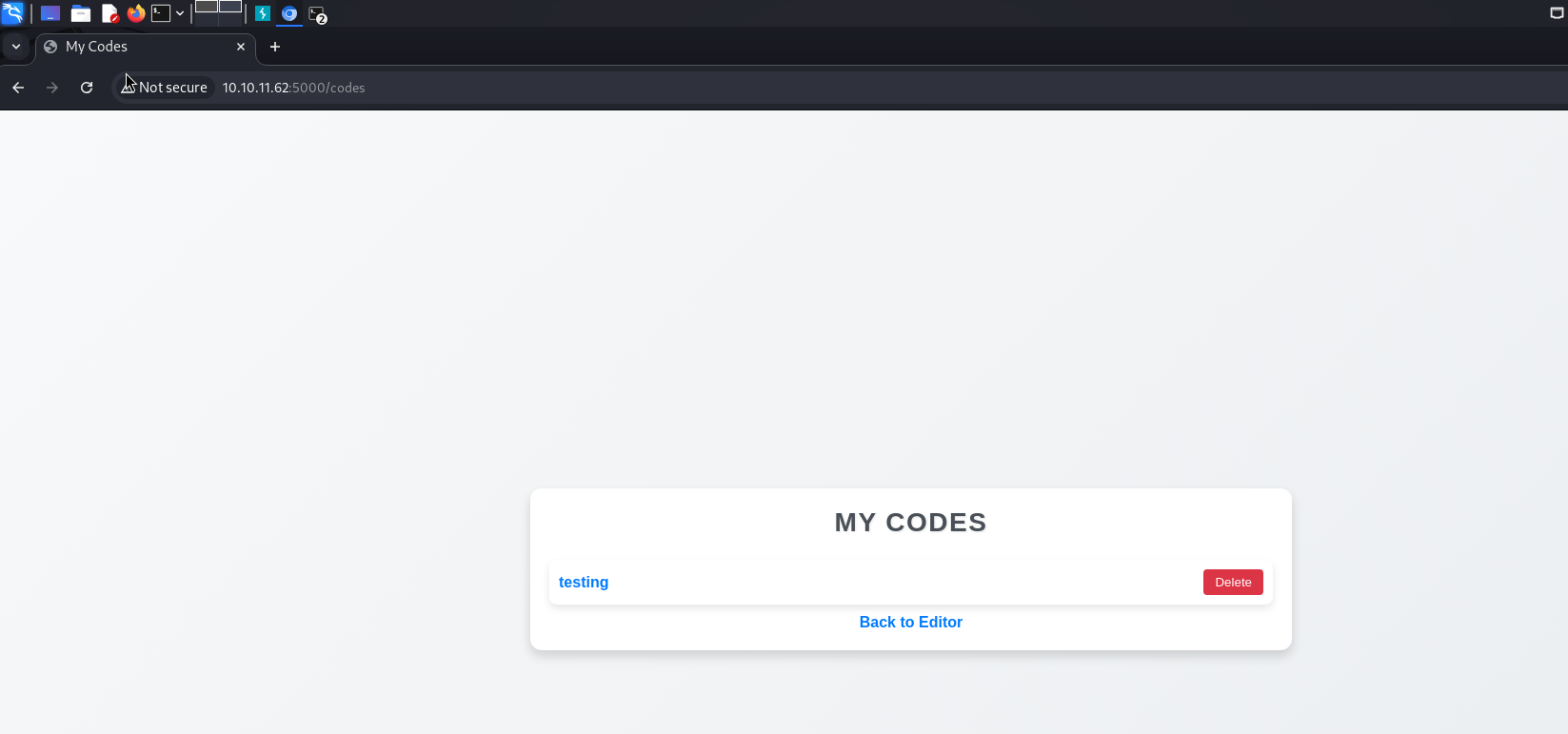
Task: Follow the Back to Editor link
Action: click(910, 623)
